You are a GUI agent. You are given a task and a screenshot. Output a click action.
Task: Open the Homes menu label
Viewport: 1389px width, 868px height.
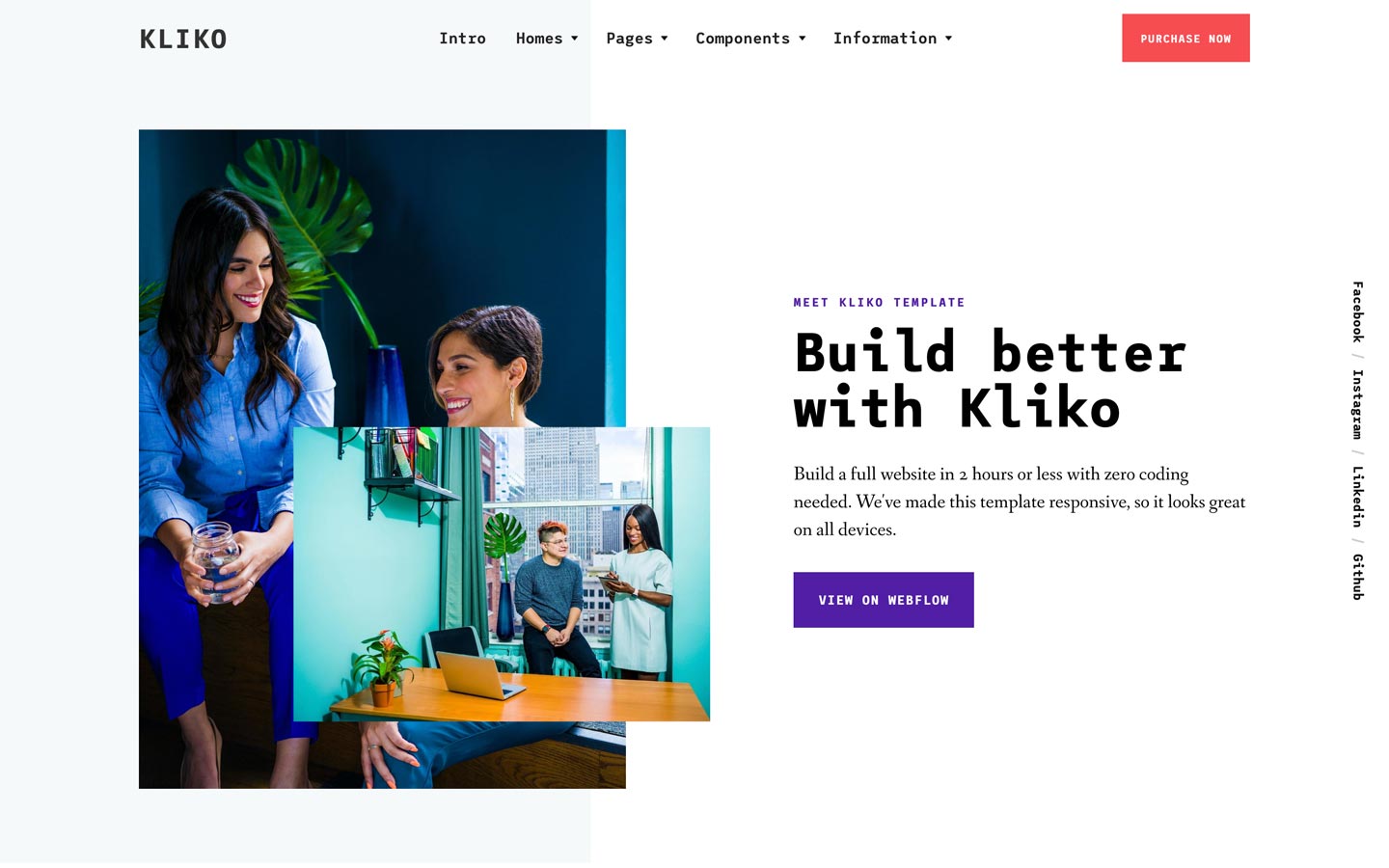539,39
